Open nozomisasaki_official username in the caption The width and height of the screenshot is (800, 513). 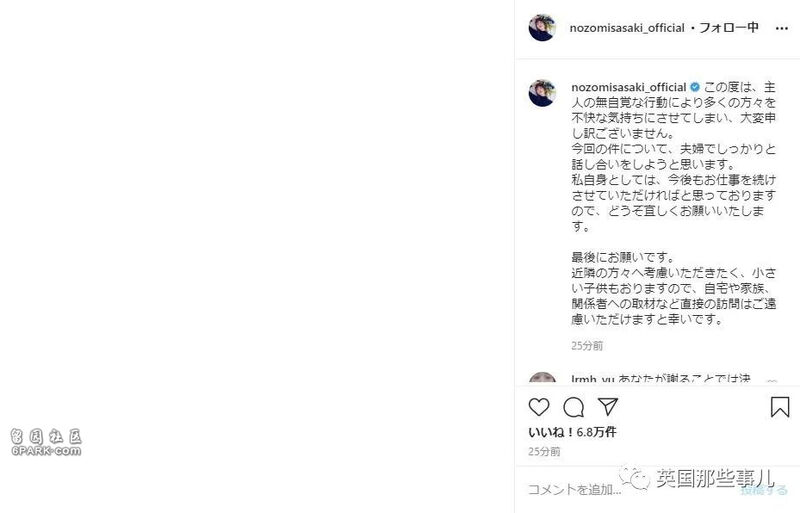click(x=629, y=87)
